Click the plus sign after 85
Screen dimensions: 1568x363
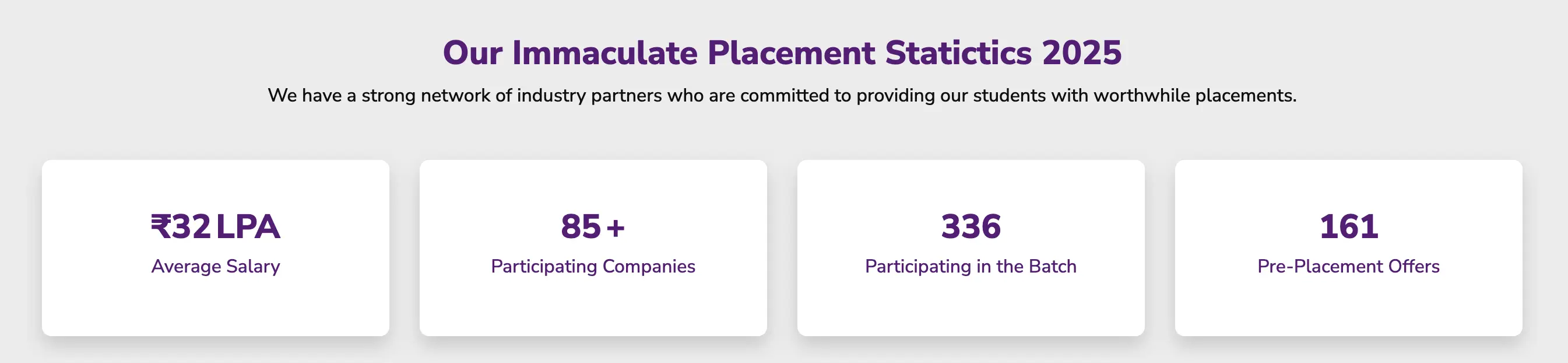coord(616,228)
